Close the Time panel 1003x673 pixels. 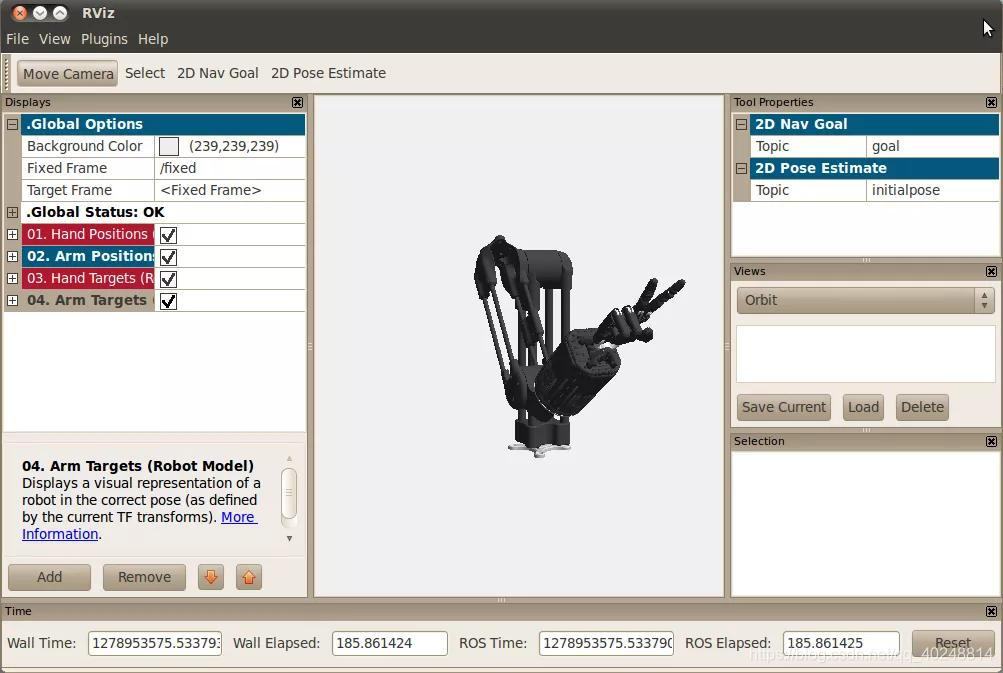tap(991, 611)
